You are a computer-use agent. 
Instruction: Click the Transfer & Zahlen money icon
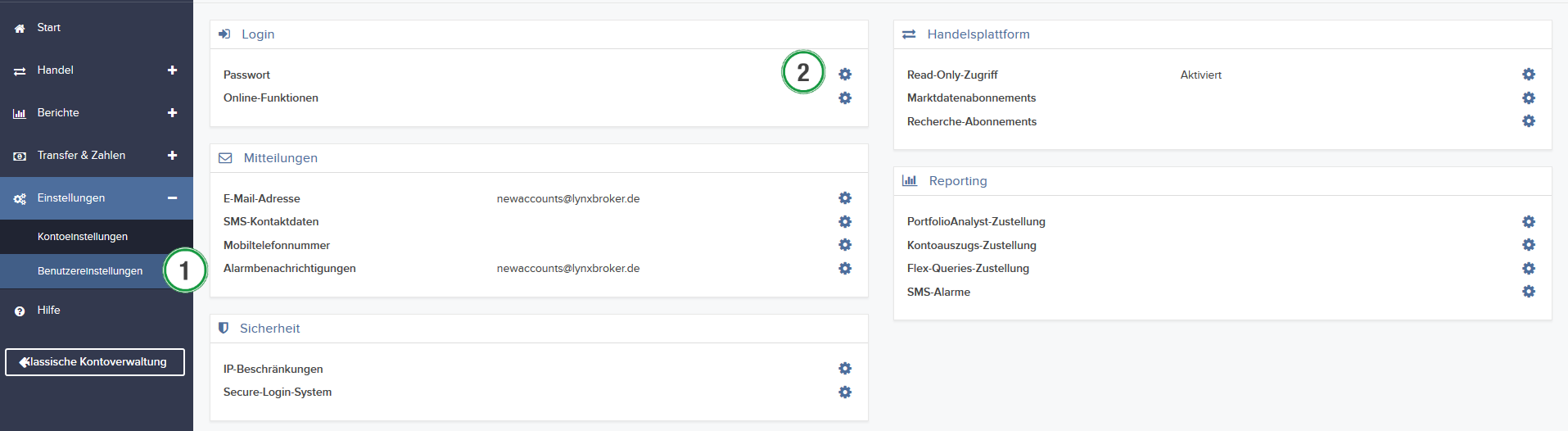pos(20,156)
